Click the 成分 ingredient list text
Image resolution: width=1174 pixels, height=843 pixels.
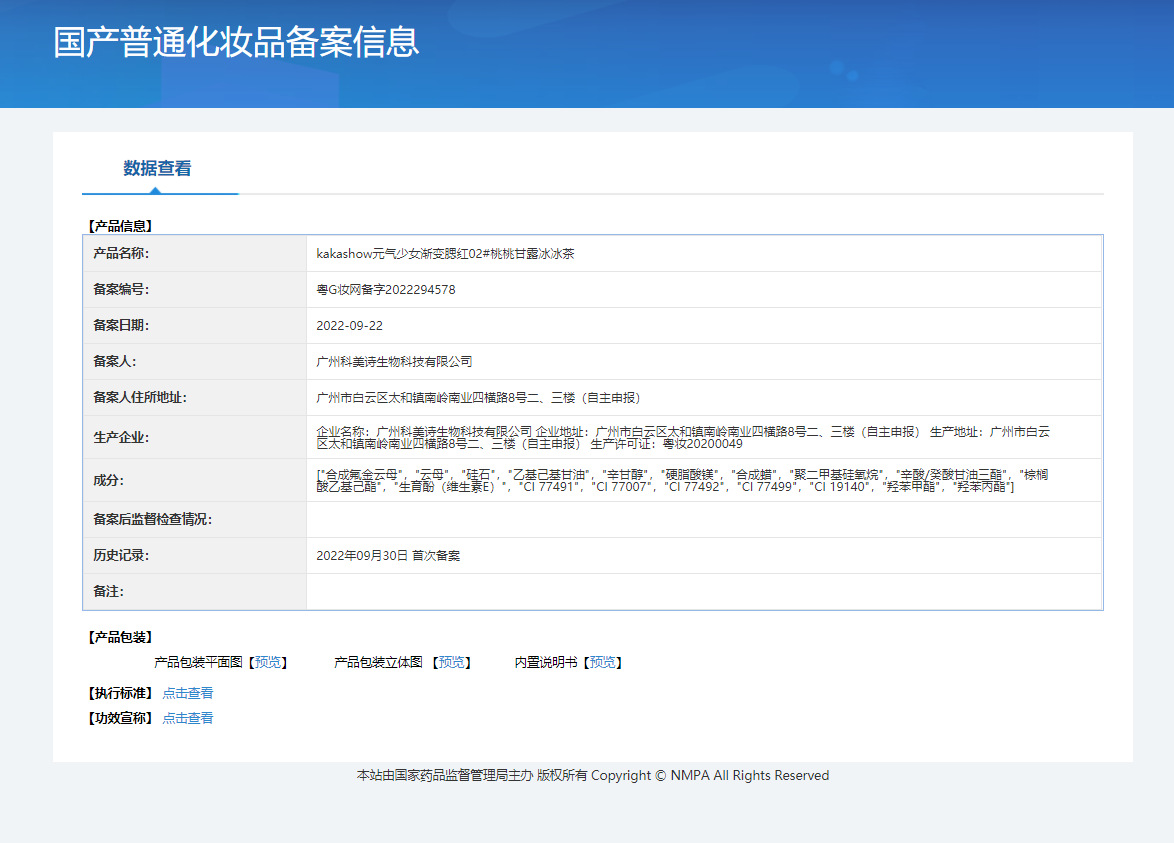[682, 481]
